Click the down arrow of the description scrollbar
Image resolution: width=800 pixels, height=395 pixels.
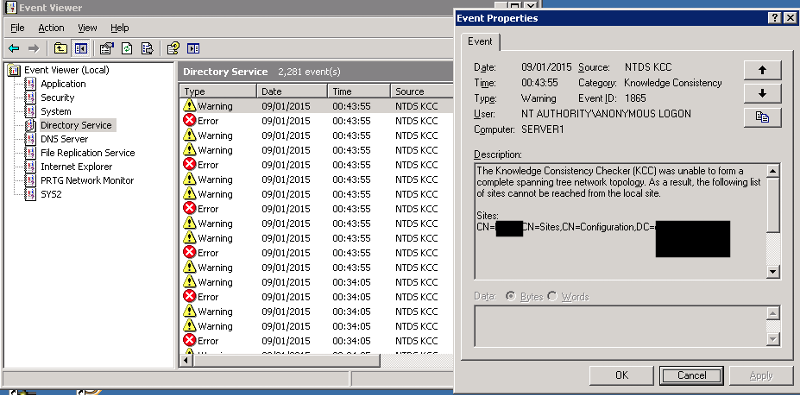pyautogui.click(x=773, y=272)
